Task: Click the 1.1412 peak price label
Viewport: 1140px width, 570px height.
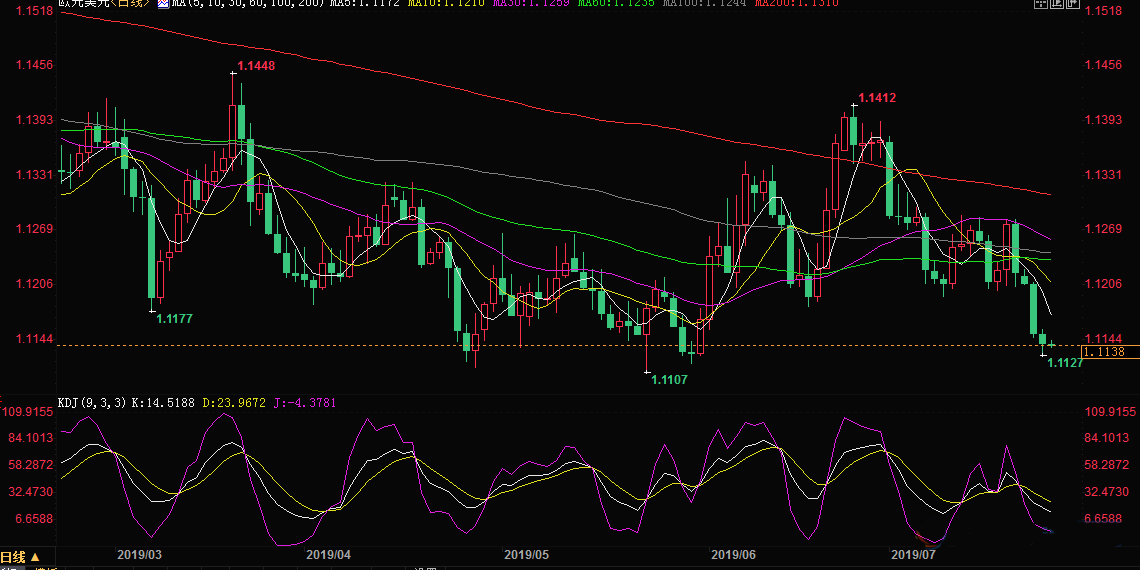Action: [x=876, y=98]
